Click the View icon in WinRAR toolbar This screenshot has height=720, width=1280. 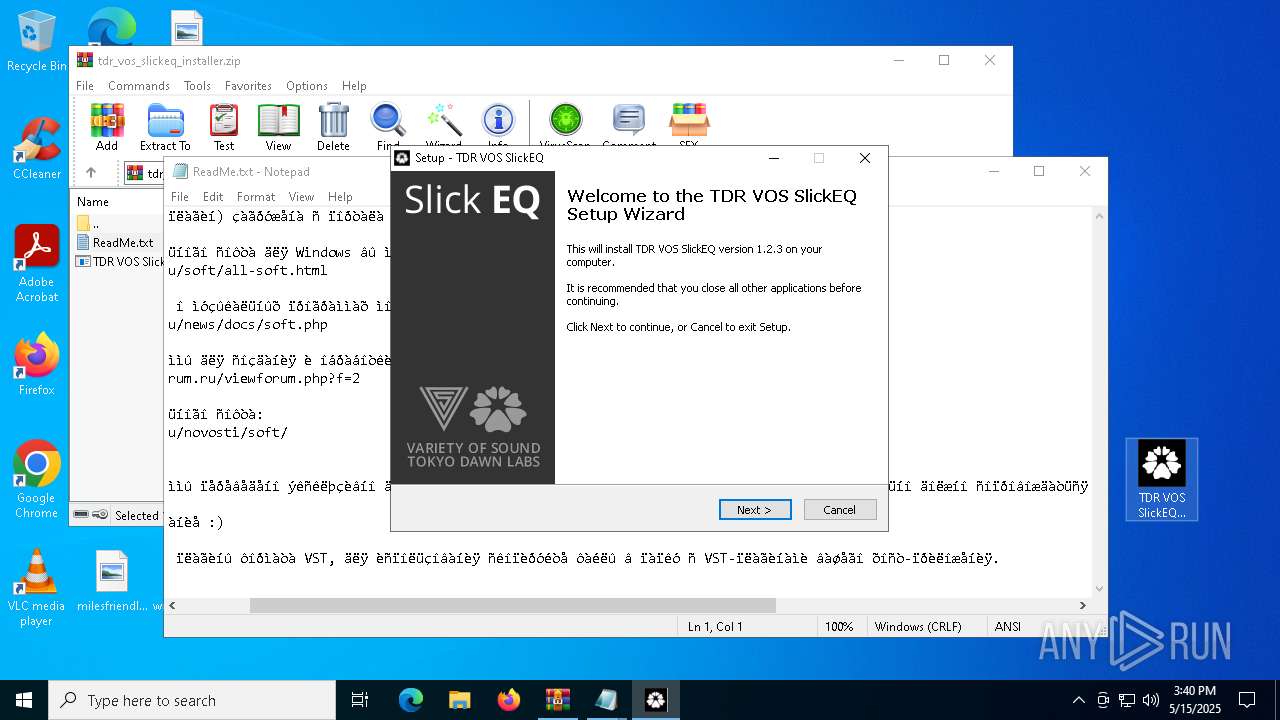click(279, 127)
